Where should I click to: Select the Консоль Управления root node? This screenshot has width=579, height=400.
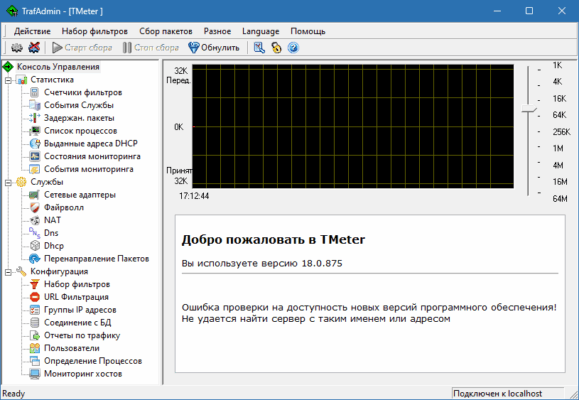58,67
